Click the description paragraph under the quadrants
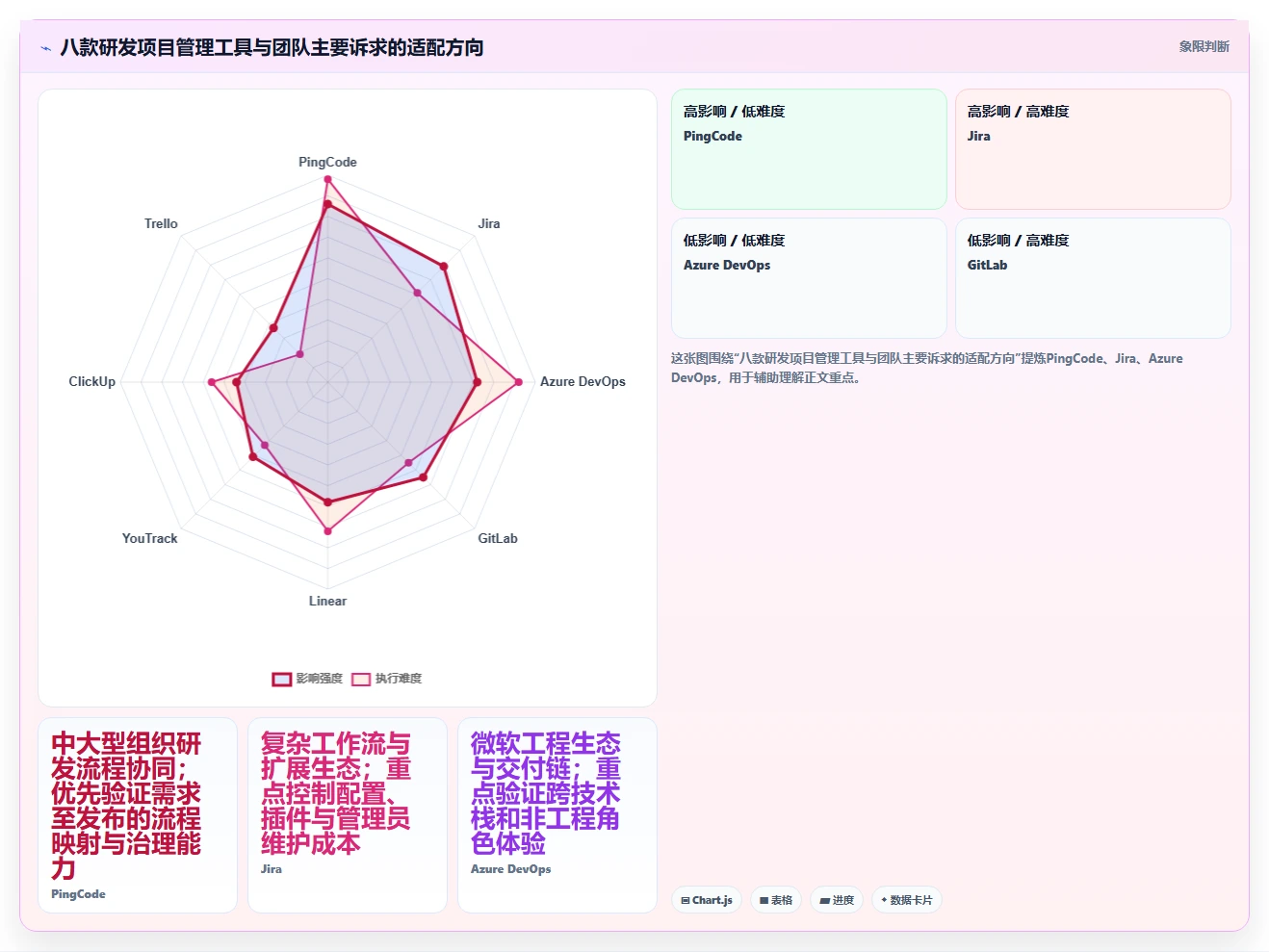1269x952 pixels. 927,368
